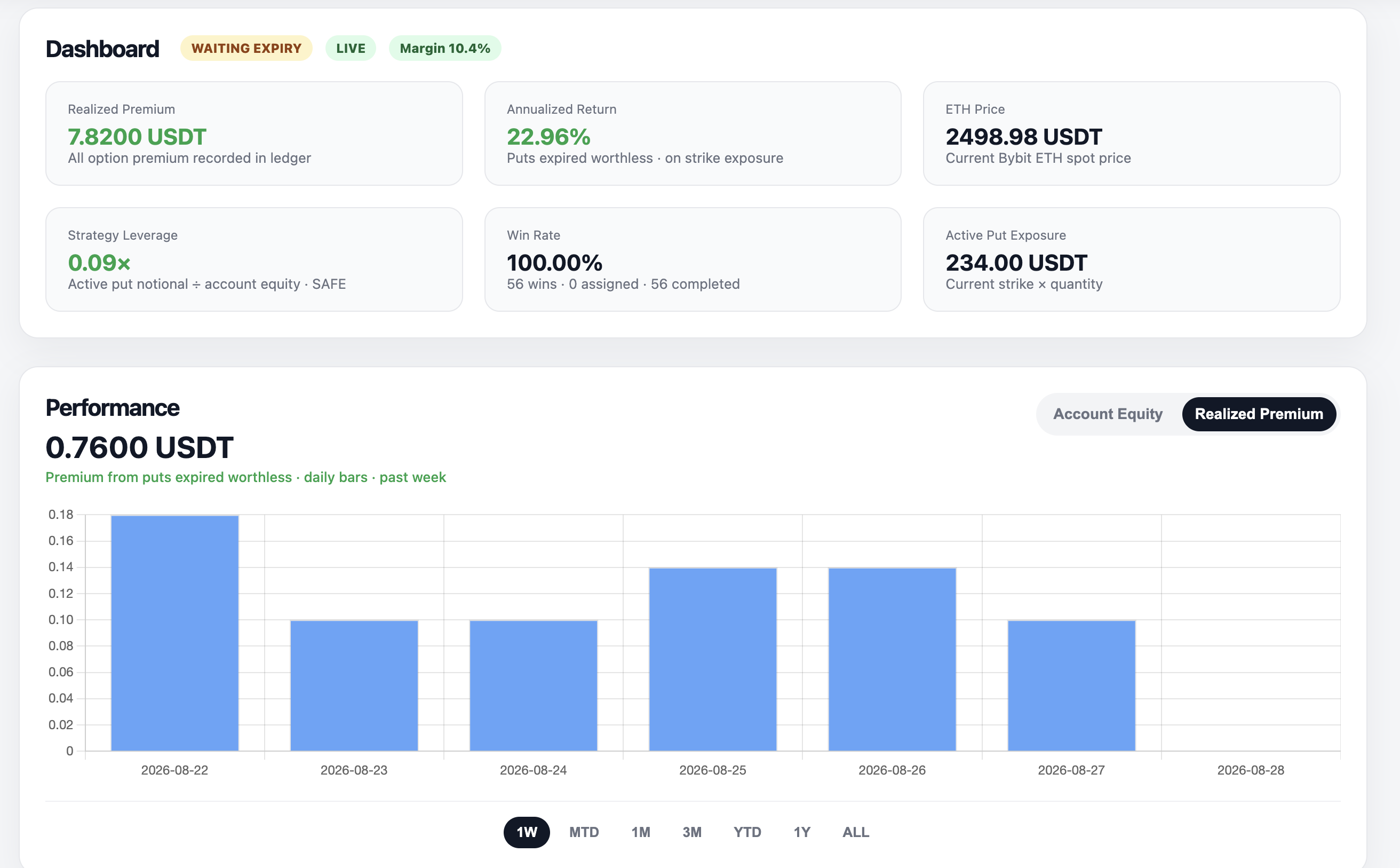Select the Strategy Leverage card

coord(254,259)
